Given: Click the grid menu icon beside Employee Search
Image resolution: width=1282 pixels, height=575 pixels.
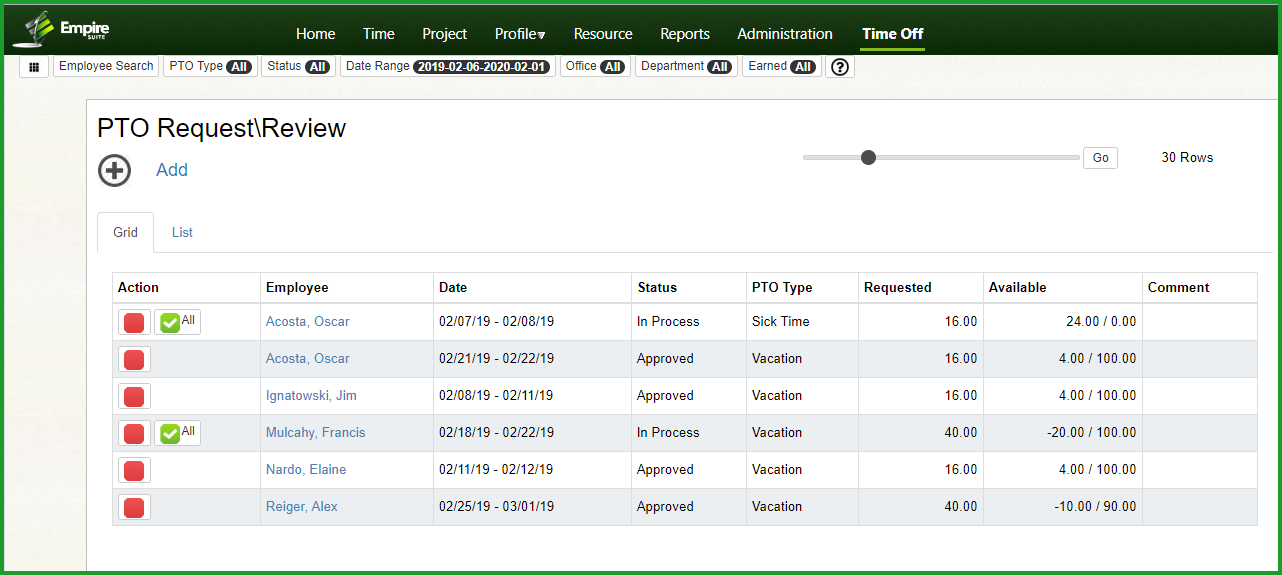Looking at the screenshot, I should [34, 67].
